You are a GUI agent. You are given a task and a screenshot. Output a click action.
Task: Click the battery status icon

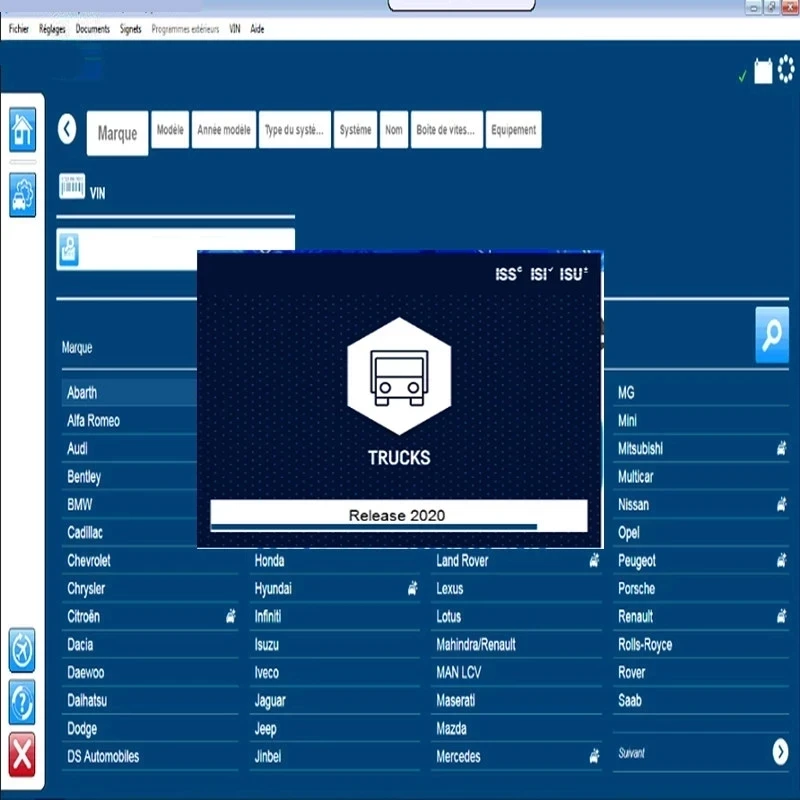pyautogui.click(x=763, y=70)
